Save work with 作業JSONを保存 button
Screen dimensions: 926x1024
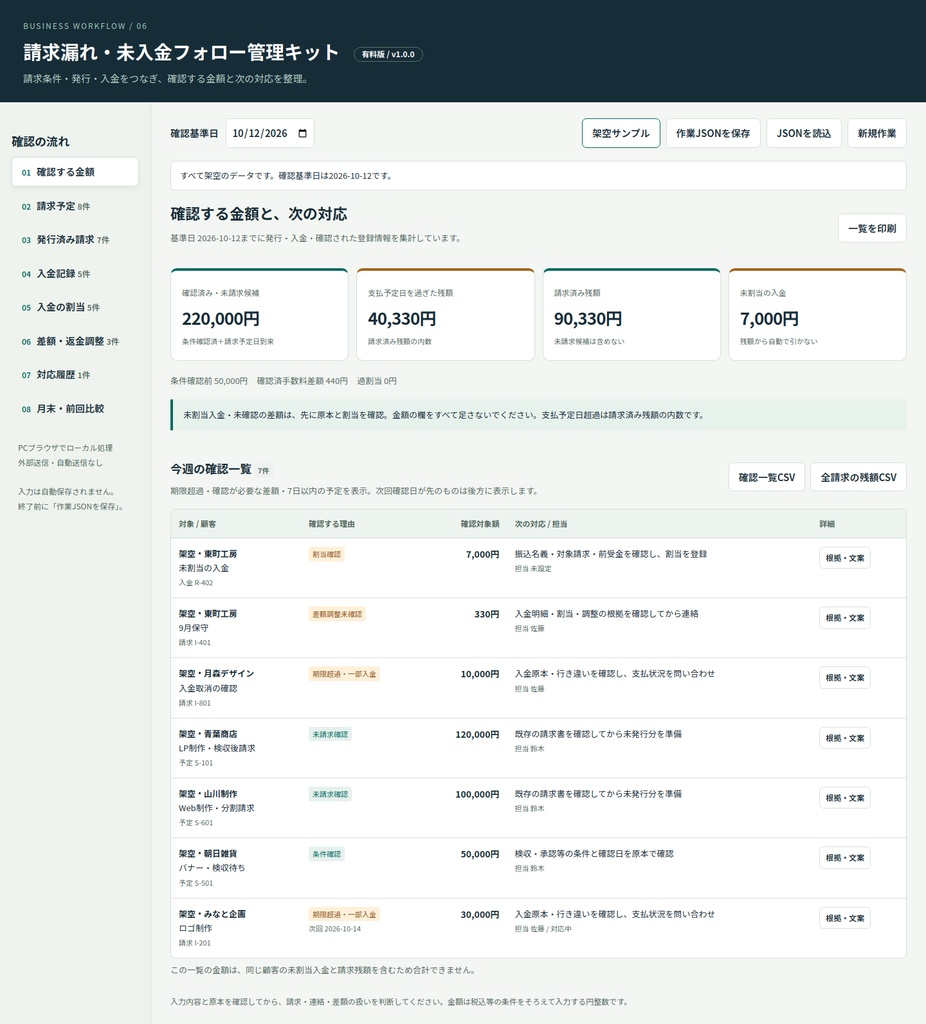pos(712,133)
